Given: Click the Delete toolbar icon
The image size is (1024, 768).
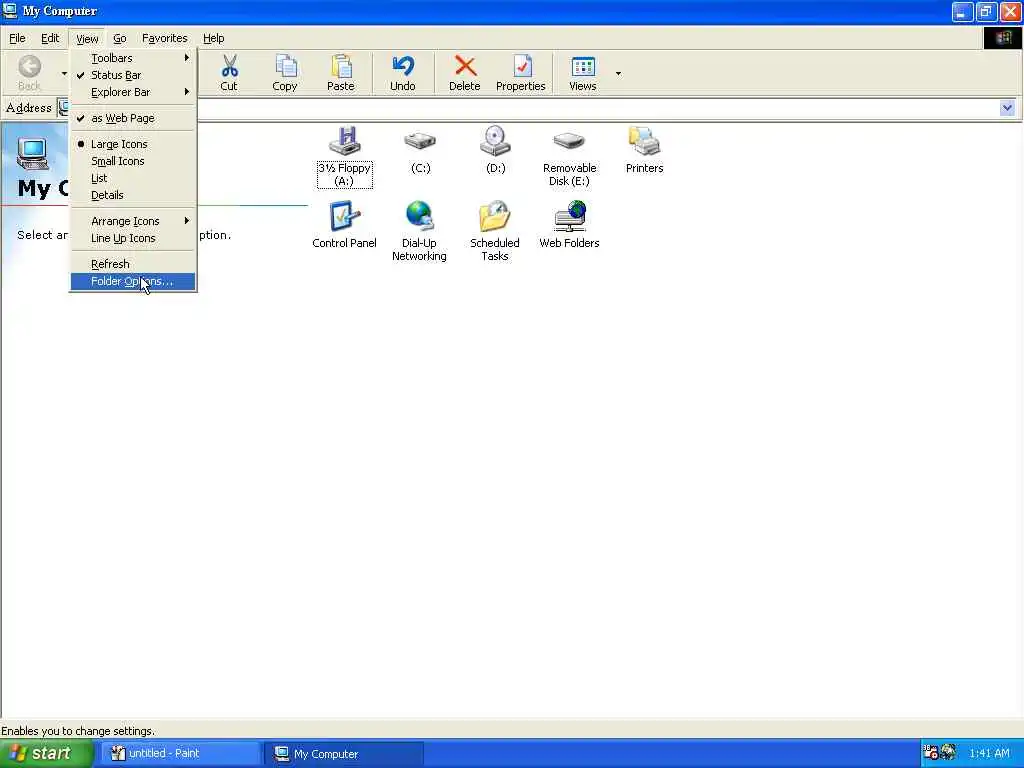Looking at the screenshot, I should [x=464, y=72].
